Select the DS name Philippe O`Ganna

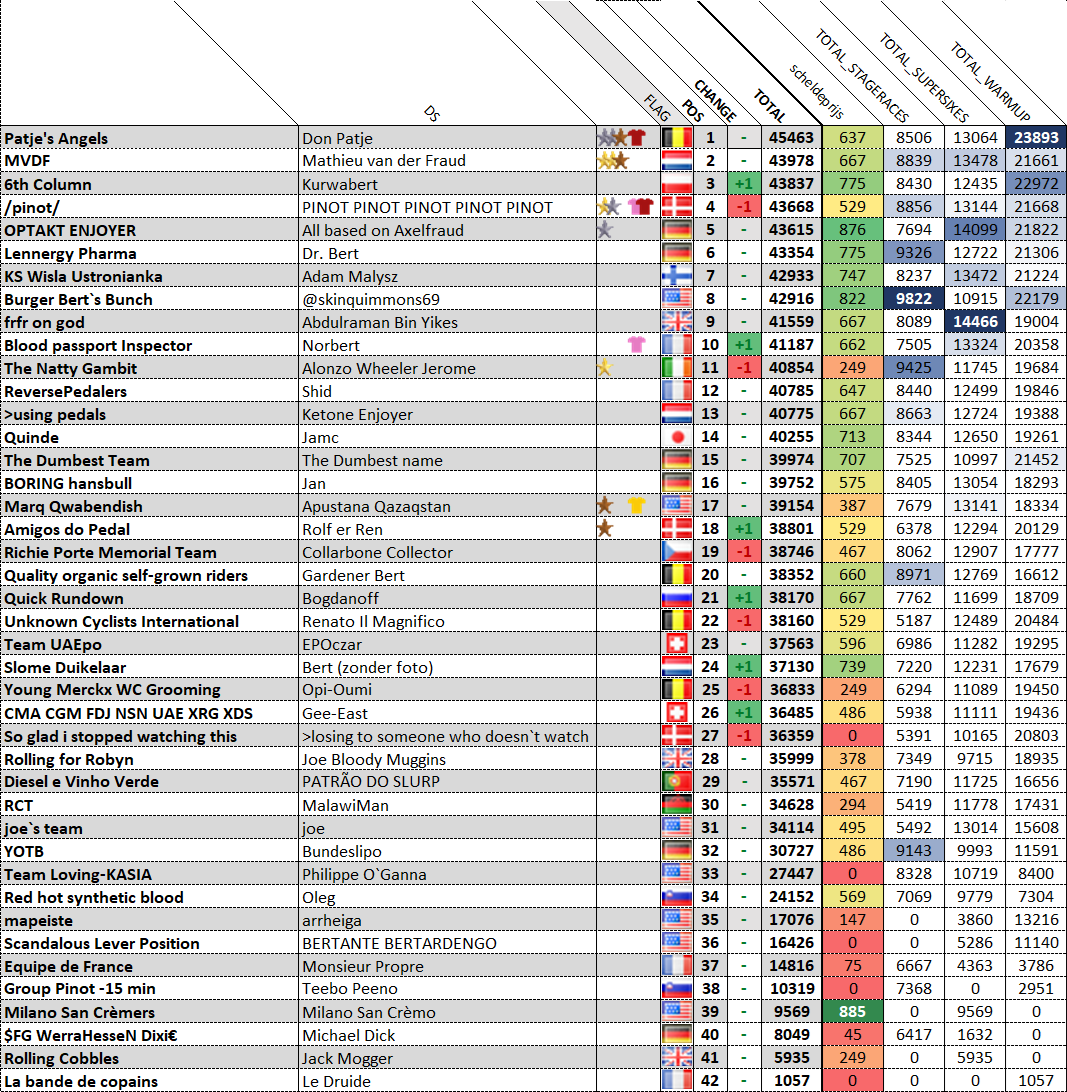click(x=364, y=874)
